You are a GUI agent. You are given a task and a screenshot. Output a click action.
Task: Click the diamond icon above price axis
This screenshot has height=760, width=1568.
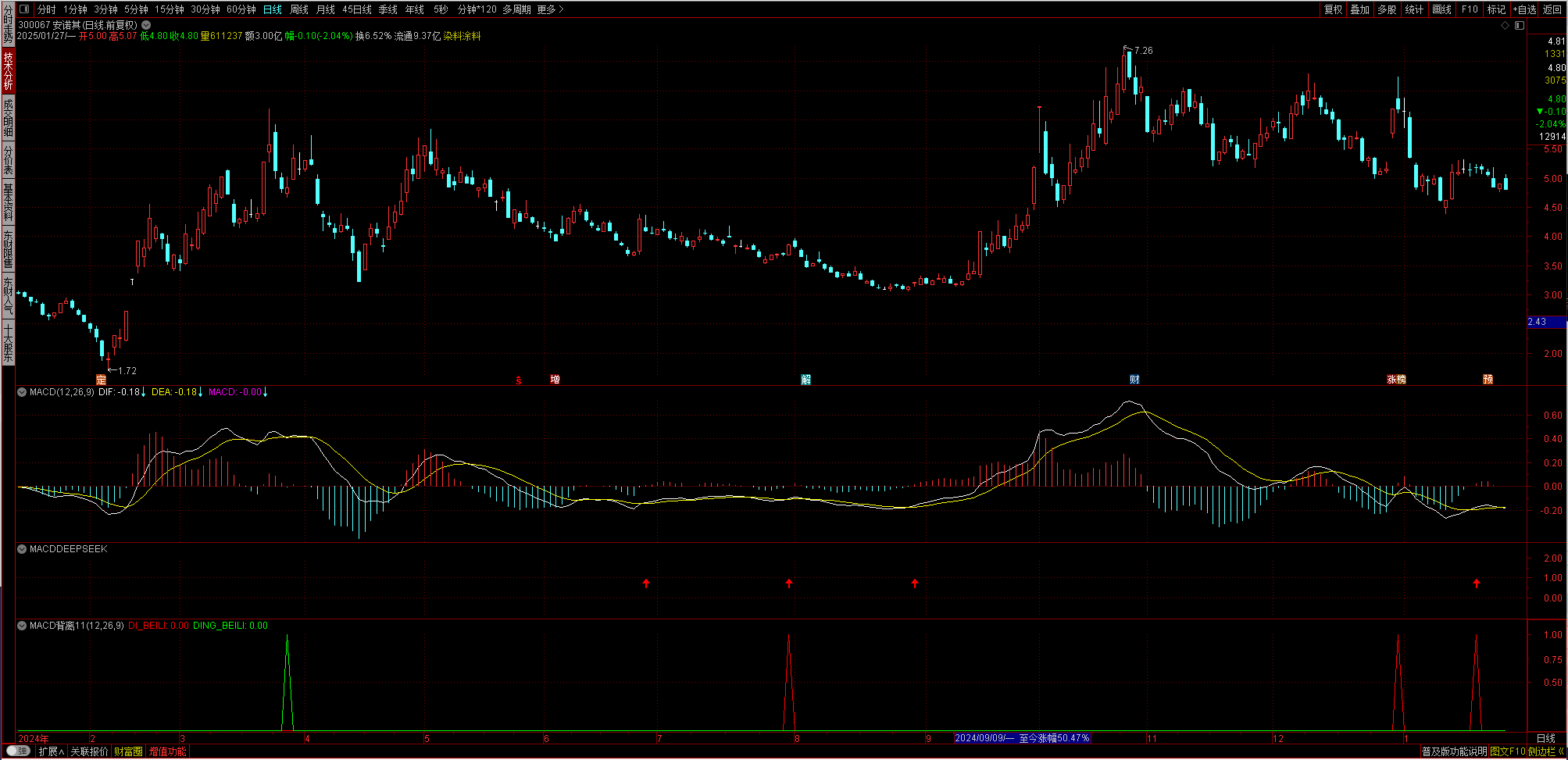pos(1505,26)
